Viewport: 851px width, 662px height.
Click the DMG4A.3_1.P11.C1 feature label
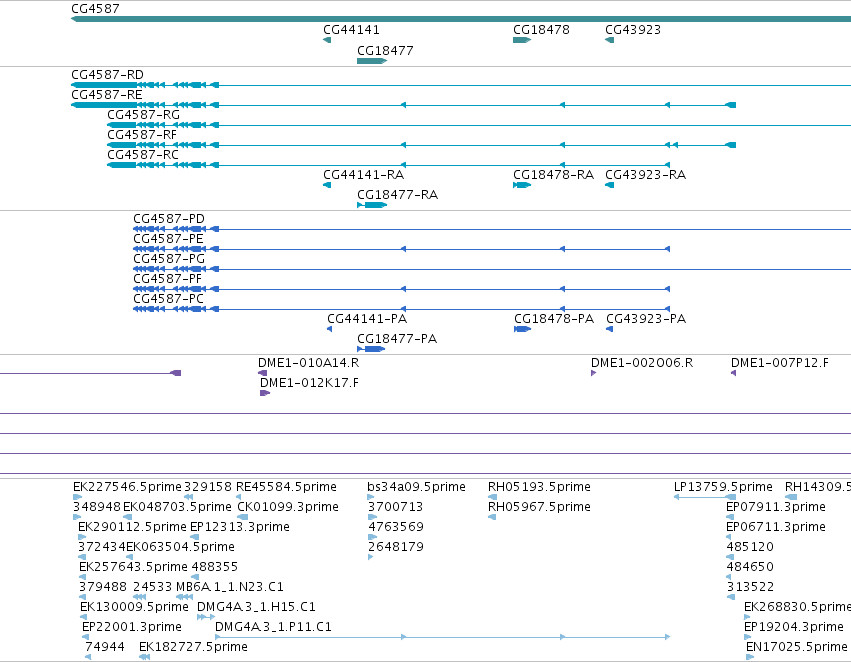pyautogui.click(x=273, y=627)
